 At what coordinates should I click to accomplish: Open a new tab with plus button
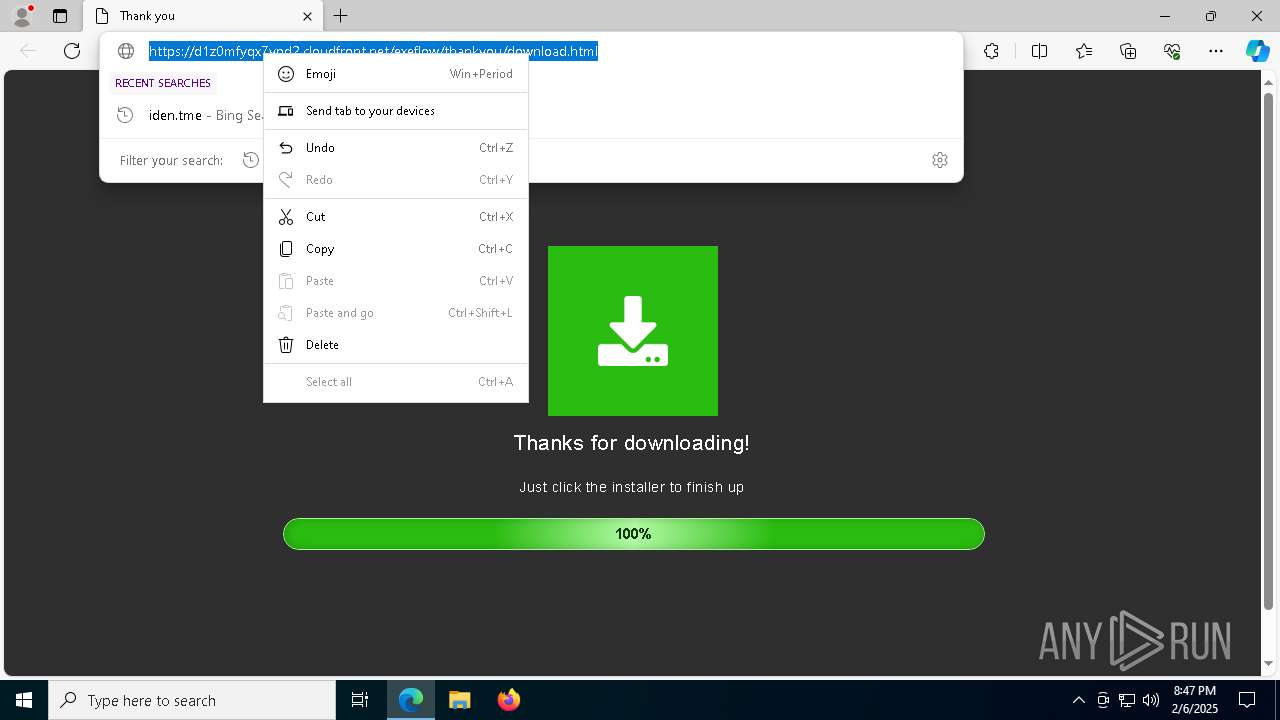click(341, 16)
